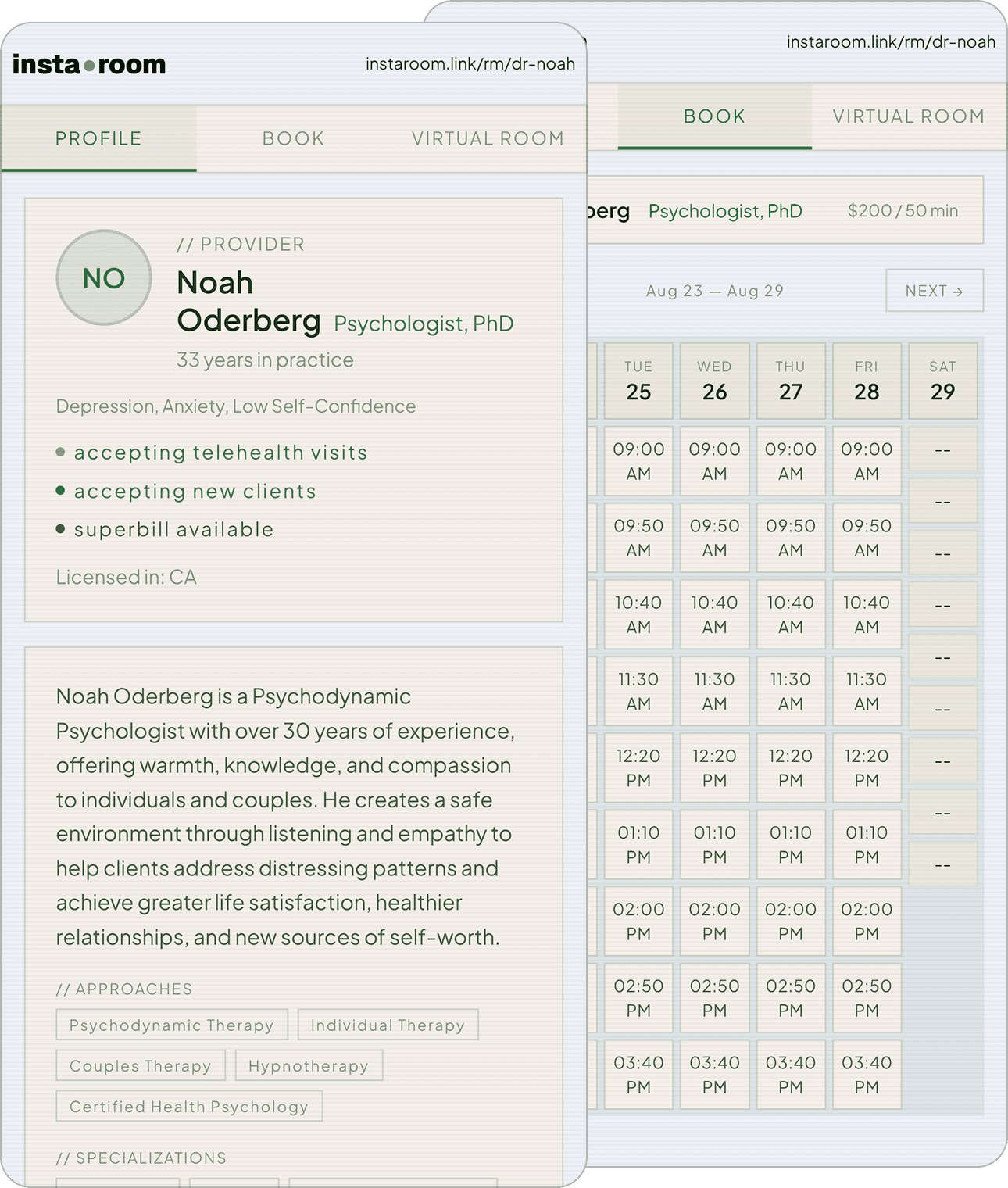
Task: Click the instaroom logo in the front window
Action: click(x=89, y=64)
